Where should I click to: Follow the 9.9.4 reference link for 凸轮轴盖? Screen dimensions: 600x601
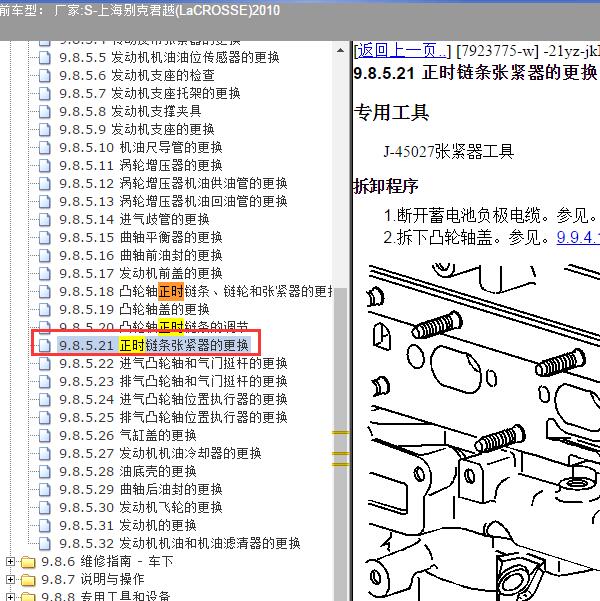click(578, 238)
